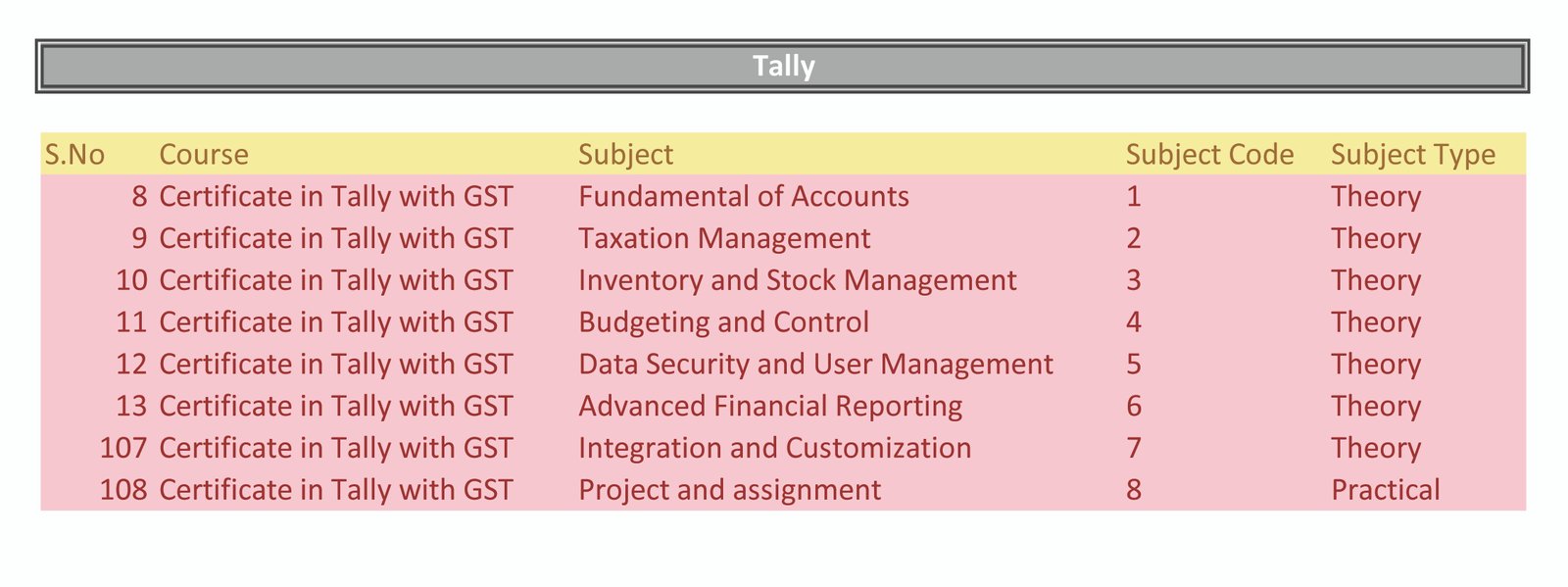Click the Subject Code column header
Viewport: 1568px width, 587px height.
pyautogui.click(x=1209, y=155)
